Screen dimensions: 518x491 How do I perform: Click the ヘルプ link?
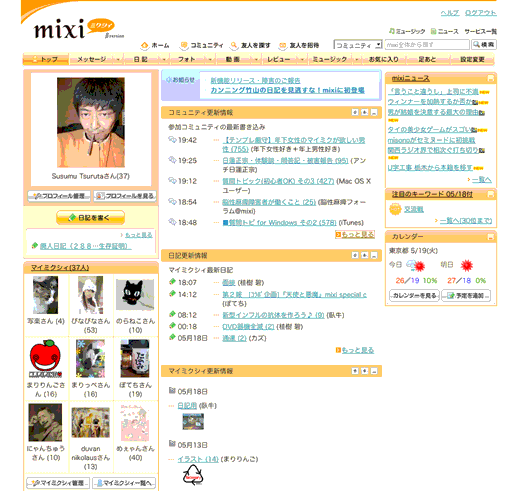tap(450, 13)
